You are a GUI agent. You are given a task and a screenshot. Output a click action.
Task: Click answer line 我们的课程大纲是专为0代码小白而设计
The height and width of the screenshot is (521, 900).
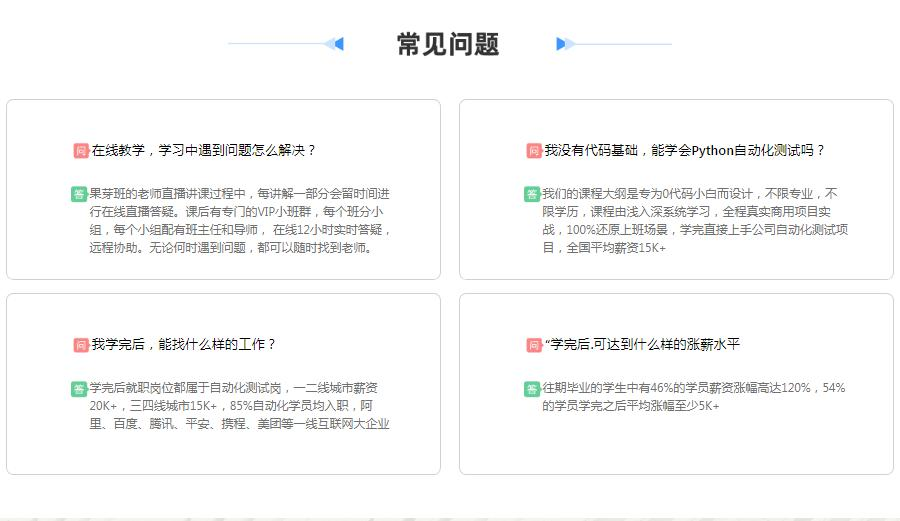coord(689,193)
